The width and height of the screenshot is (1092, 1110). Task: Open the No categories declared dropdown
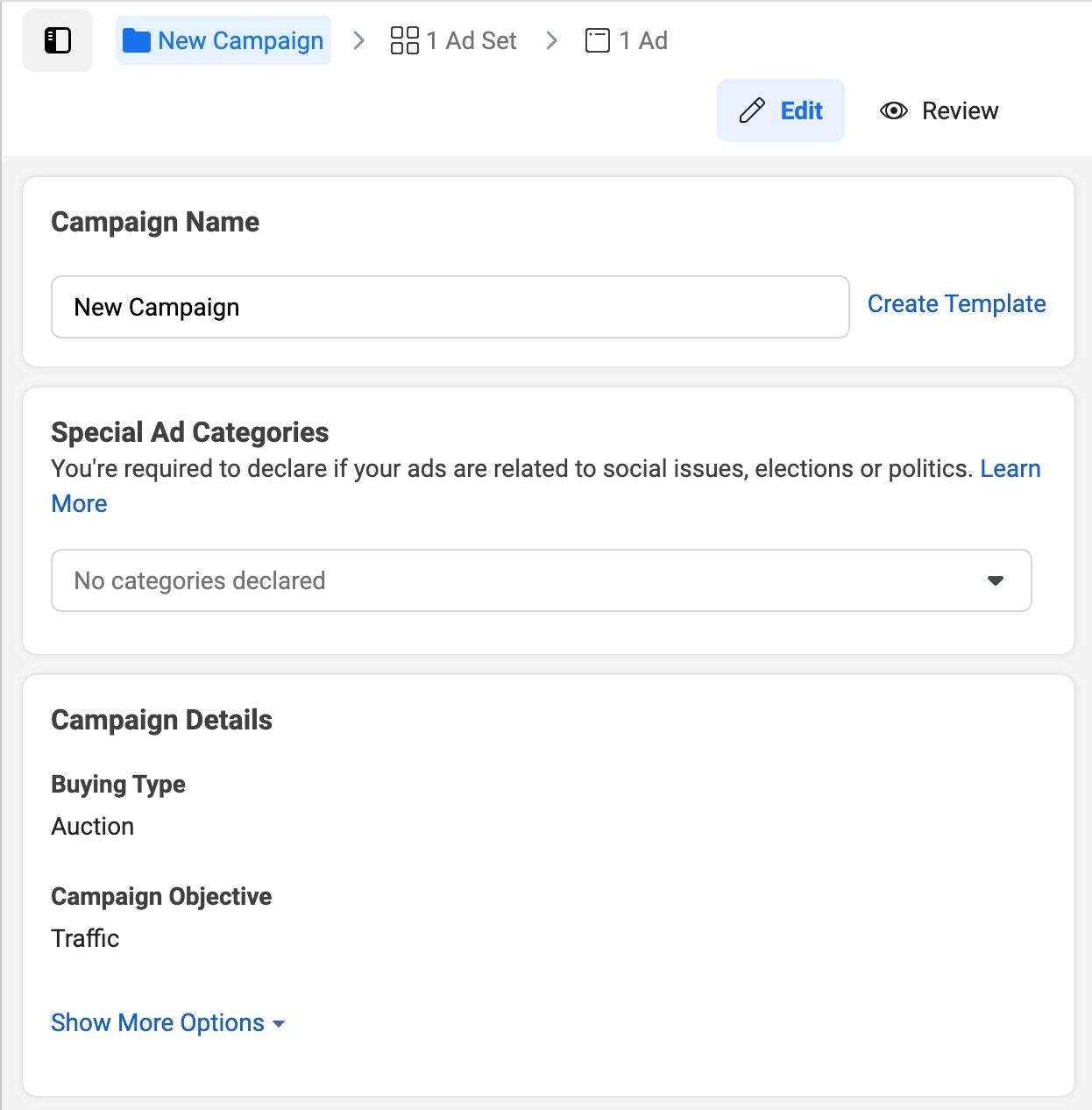(526, 580)
